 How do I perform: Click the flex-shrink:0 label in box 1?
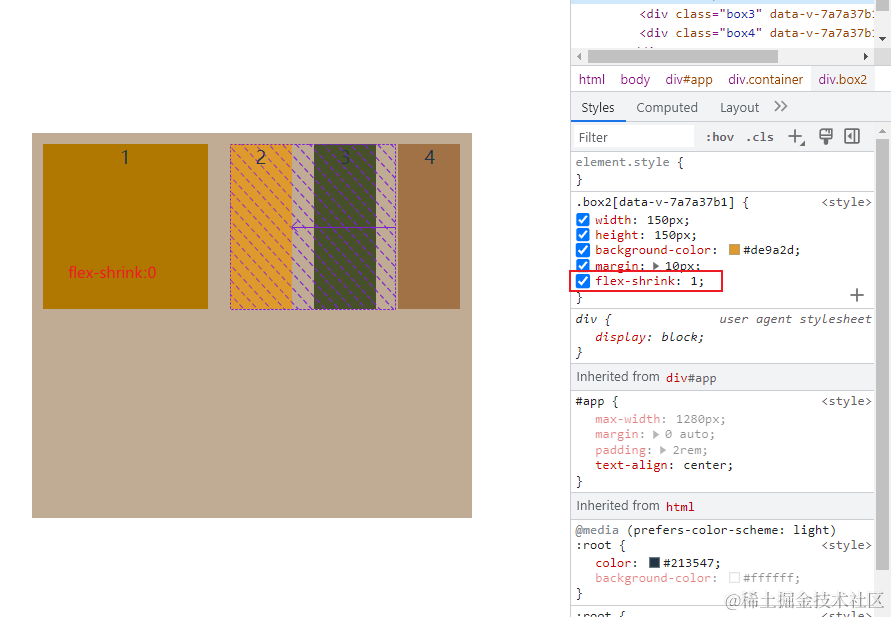click(113, 273)
